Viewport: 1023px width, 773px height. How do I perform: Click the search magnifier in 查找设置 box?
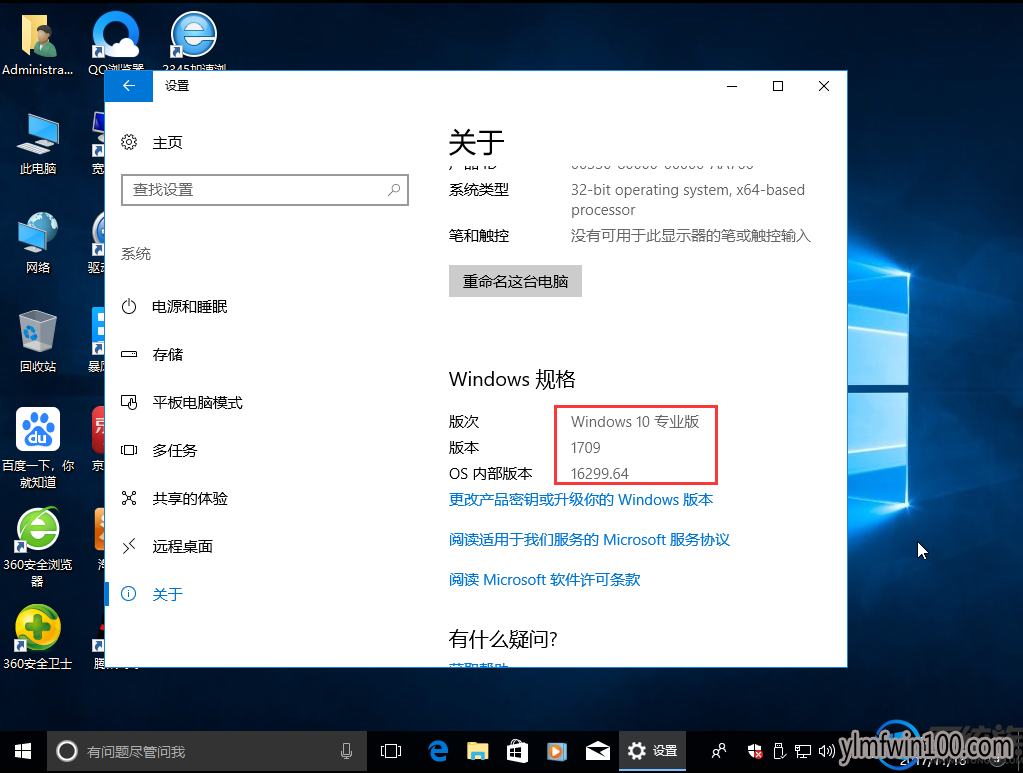point(394,190)
